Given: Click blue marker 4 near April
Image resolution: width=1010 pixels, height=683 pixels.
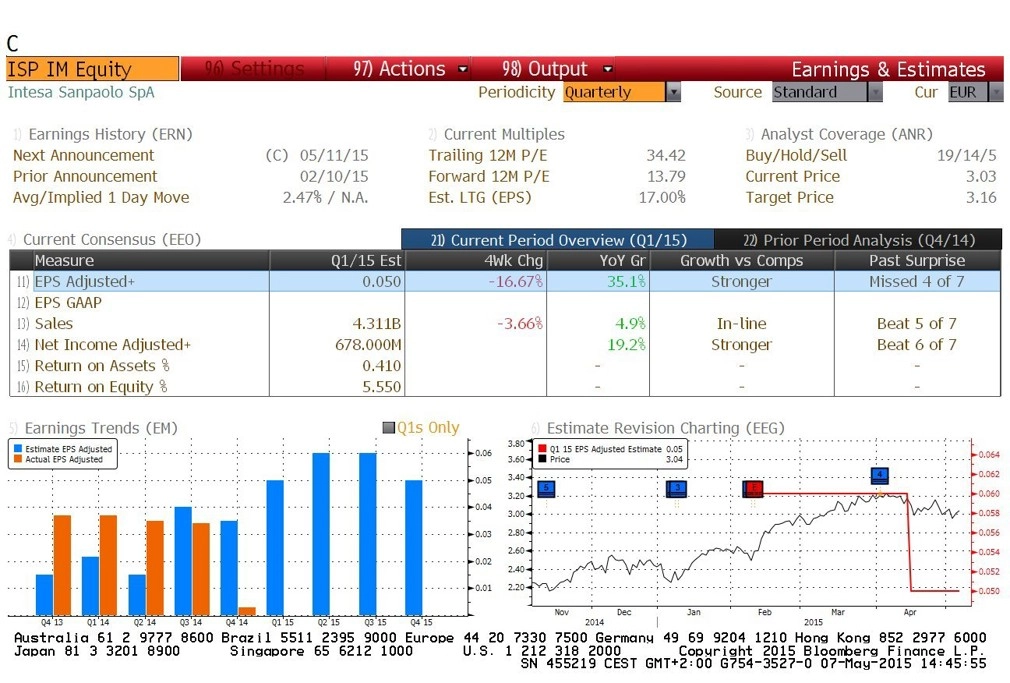Looking at the screenshot, I should 880,476.
